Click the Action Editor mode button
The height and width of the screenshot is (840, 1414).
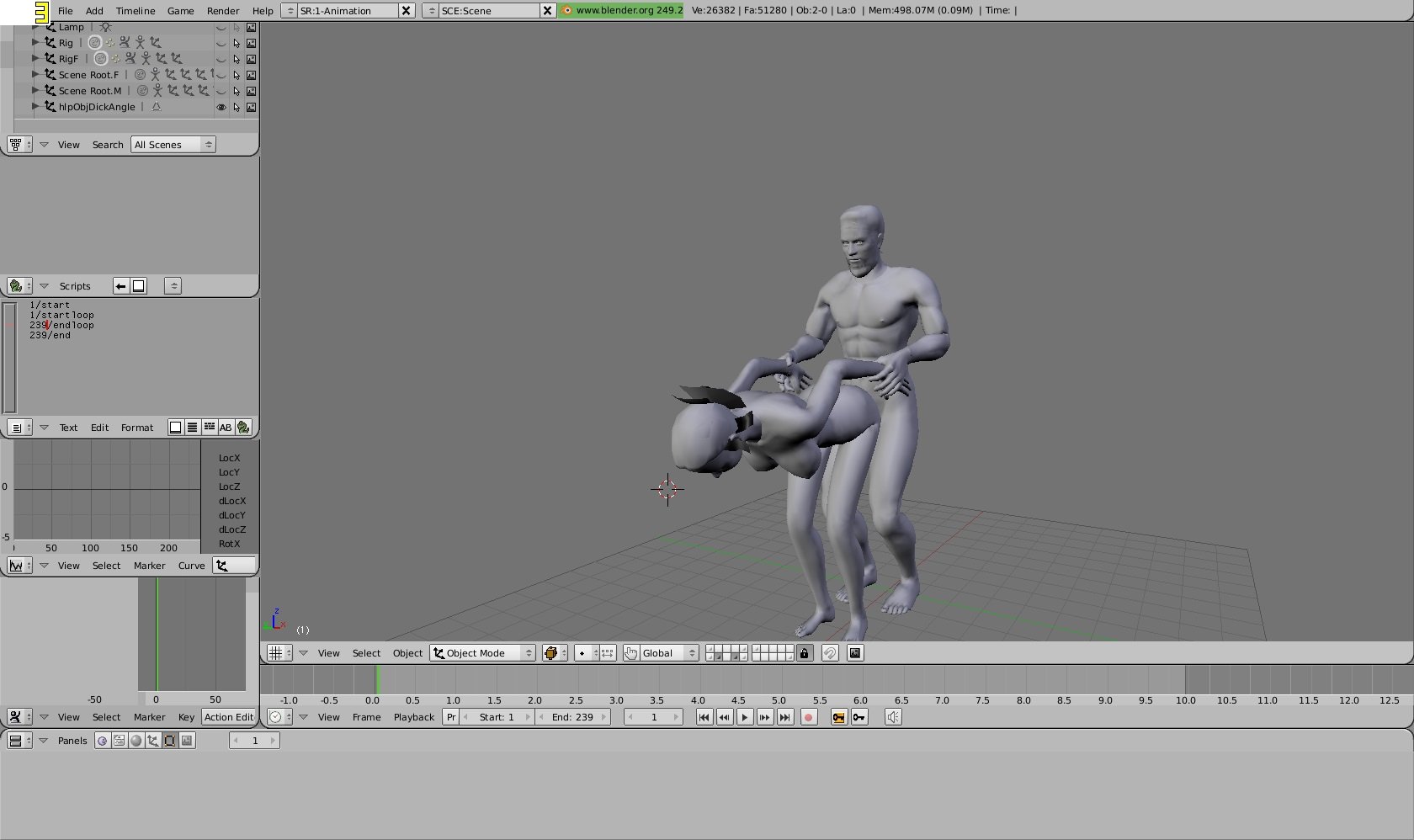[x=228, y=717]
